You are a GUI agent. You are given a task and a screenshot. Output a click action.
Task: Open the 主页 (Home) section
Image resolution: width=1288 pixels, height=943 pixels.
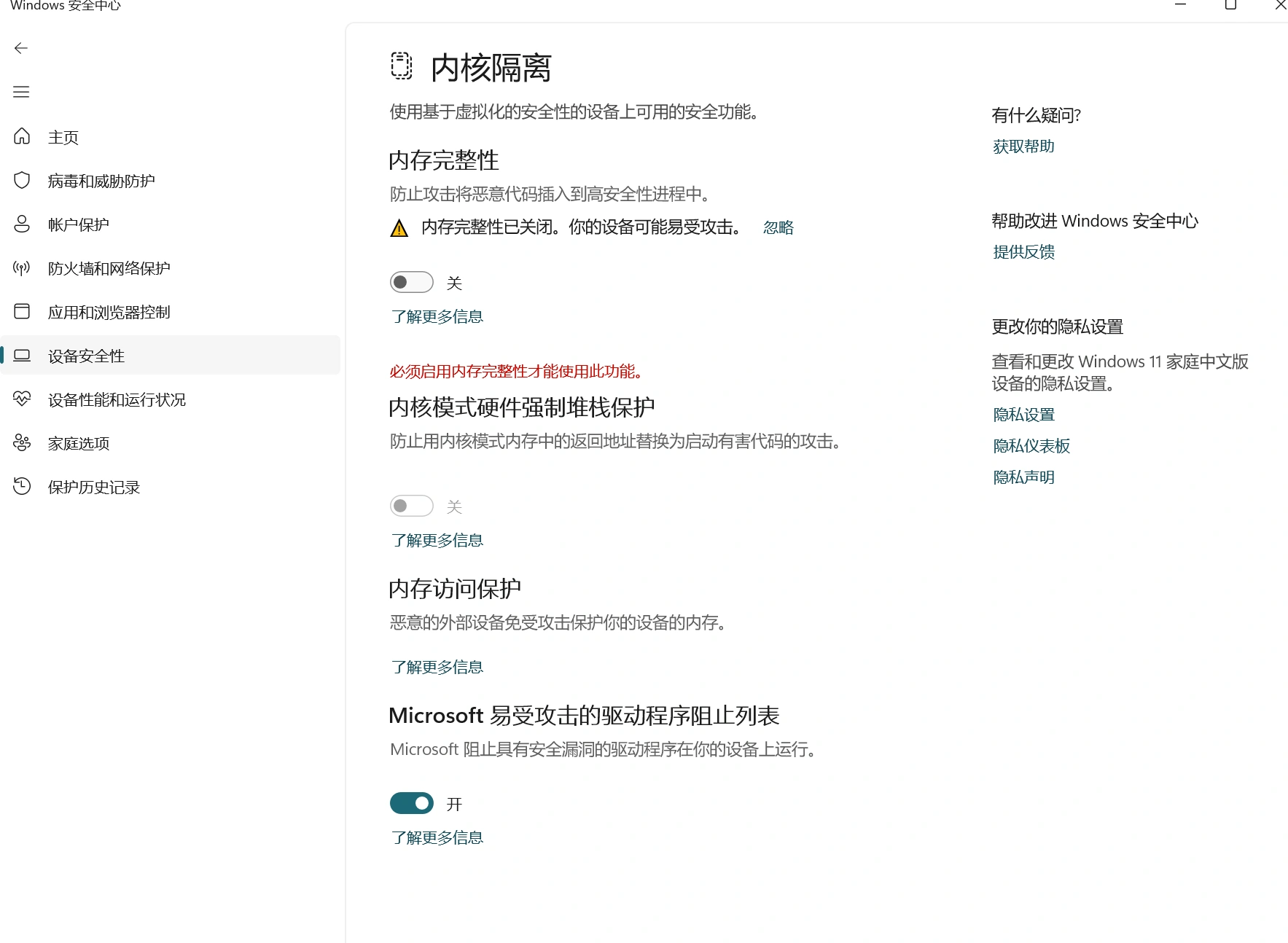(63, 137)
